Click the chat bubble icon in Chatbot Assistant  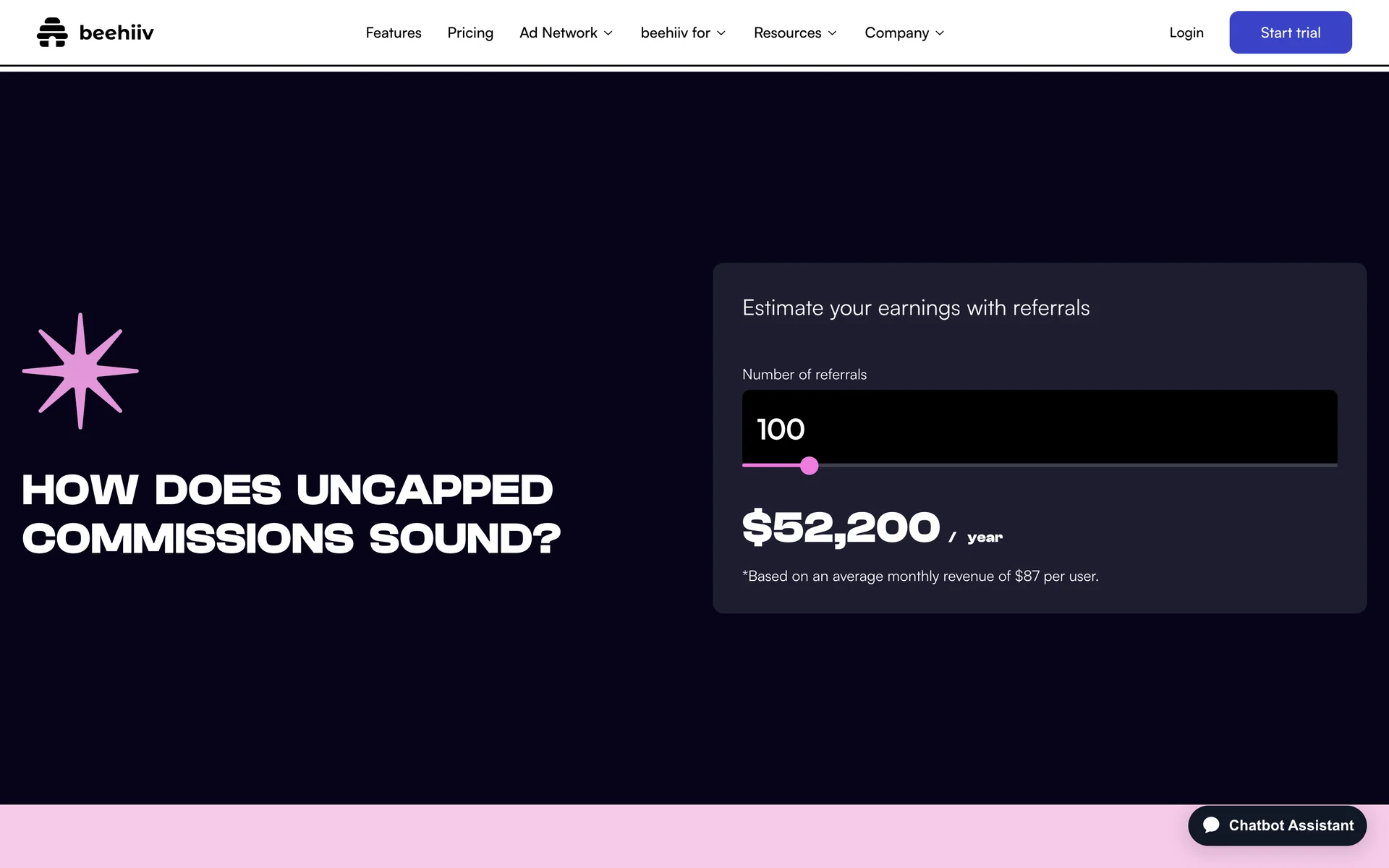coord(1211,825)
